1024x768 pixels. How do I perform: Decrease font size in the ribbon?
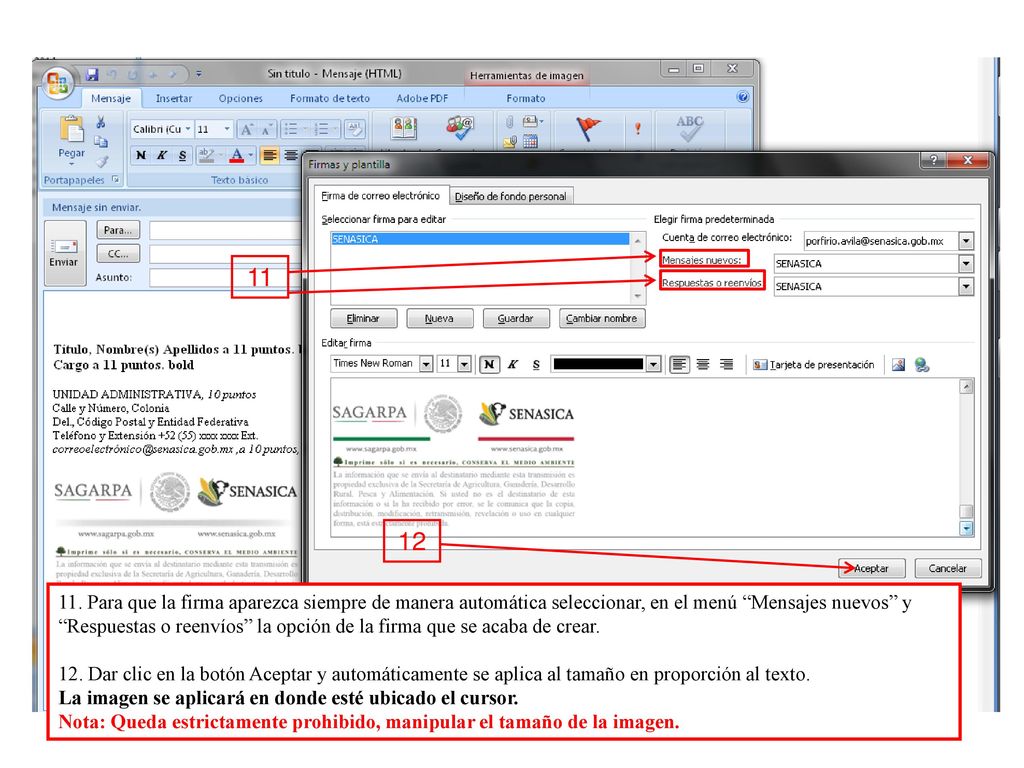(266, 129)
